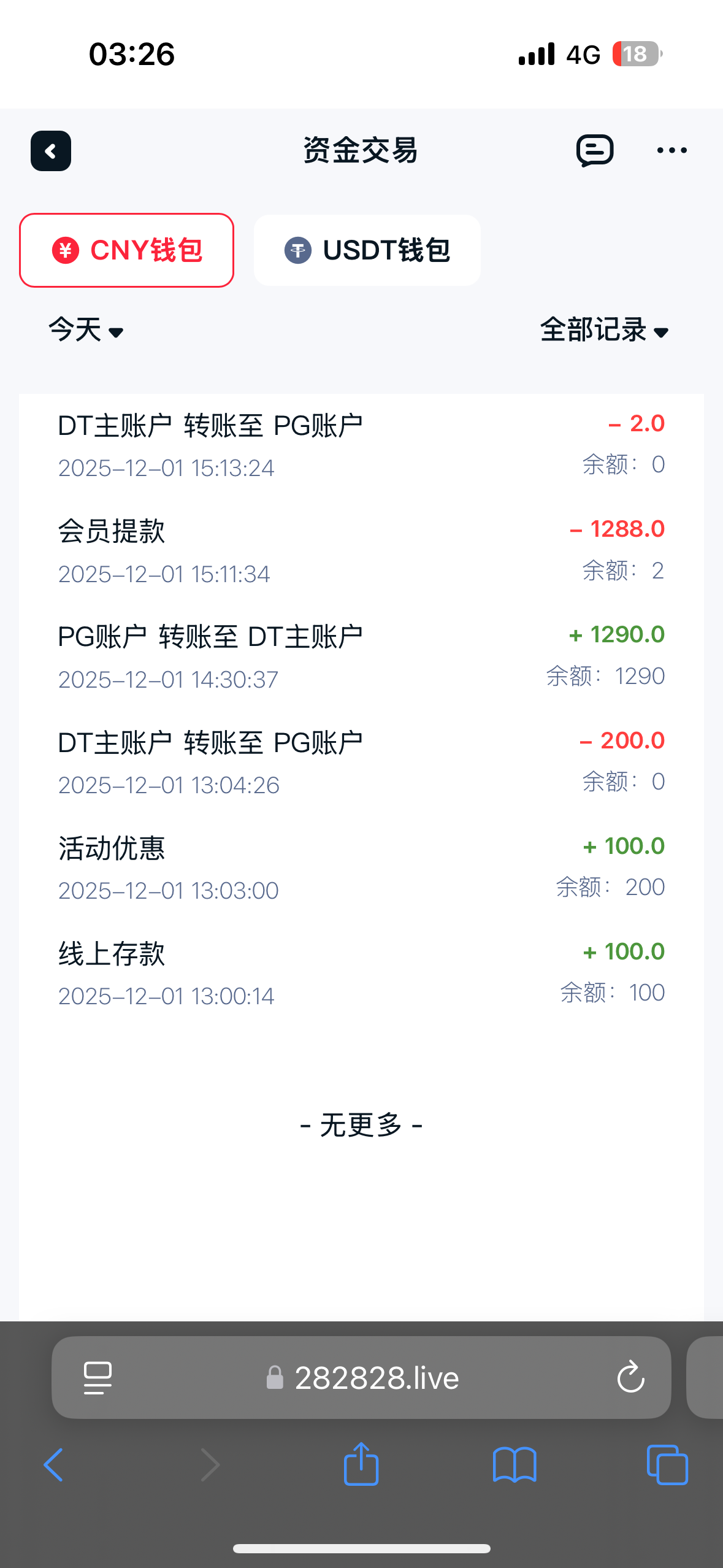Select the 活动优惠 bonus transaction
The width and height of the screenshot is (723, 1568).
pos(361,867)
